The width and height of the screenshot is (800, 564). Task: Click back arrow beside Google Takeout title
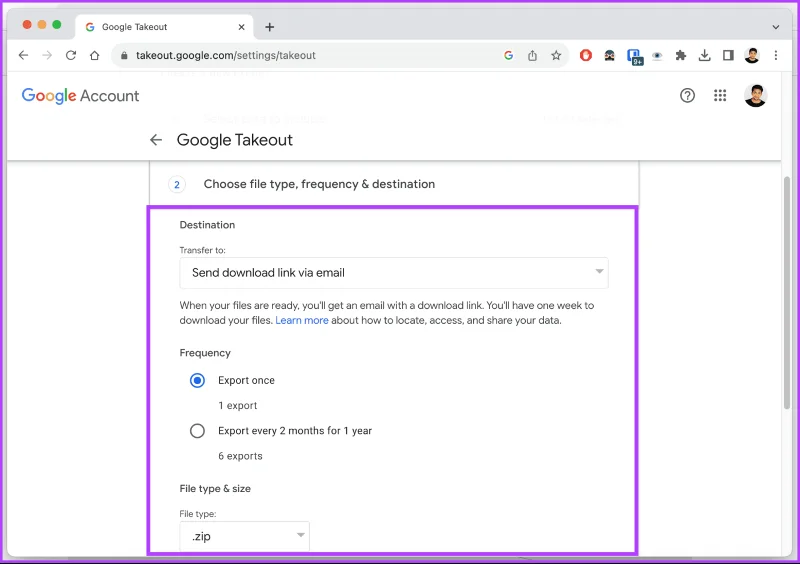click(x=156, y=140)
